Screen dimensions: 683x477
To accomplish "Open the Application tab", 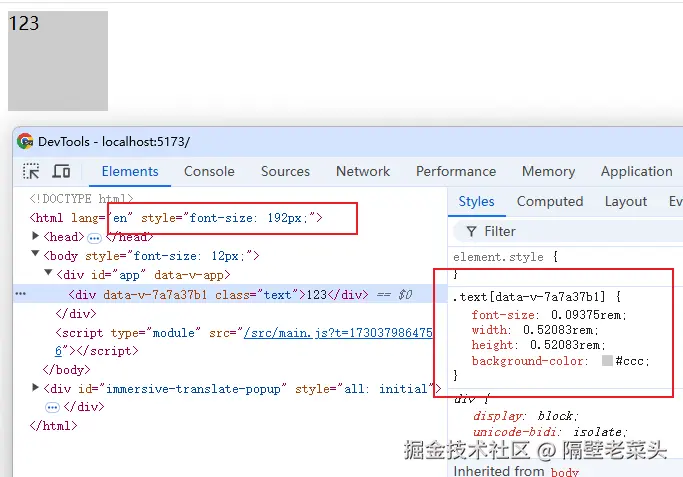I will coord(636,171).
